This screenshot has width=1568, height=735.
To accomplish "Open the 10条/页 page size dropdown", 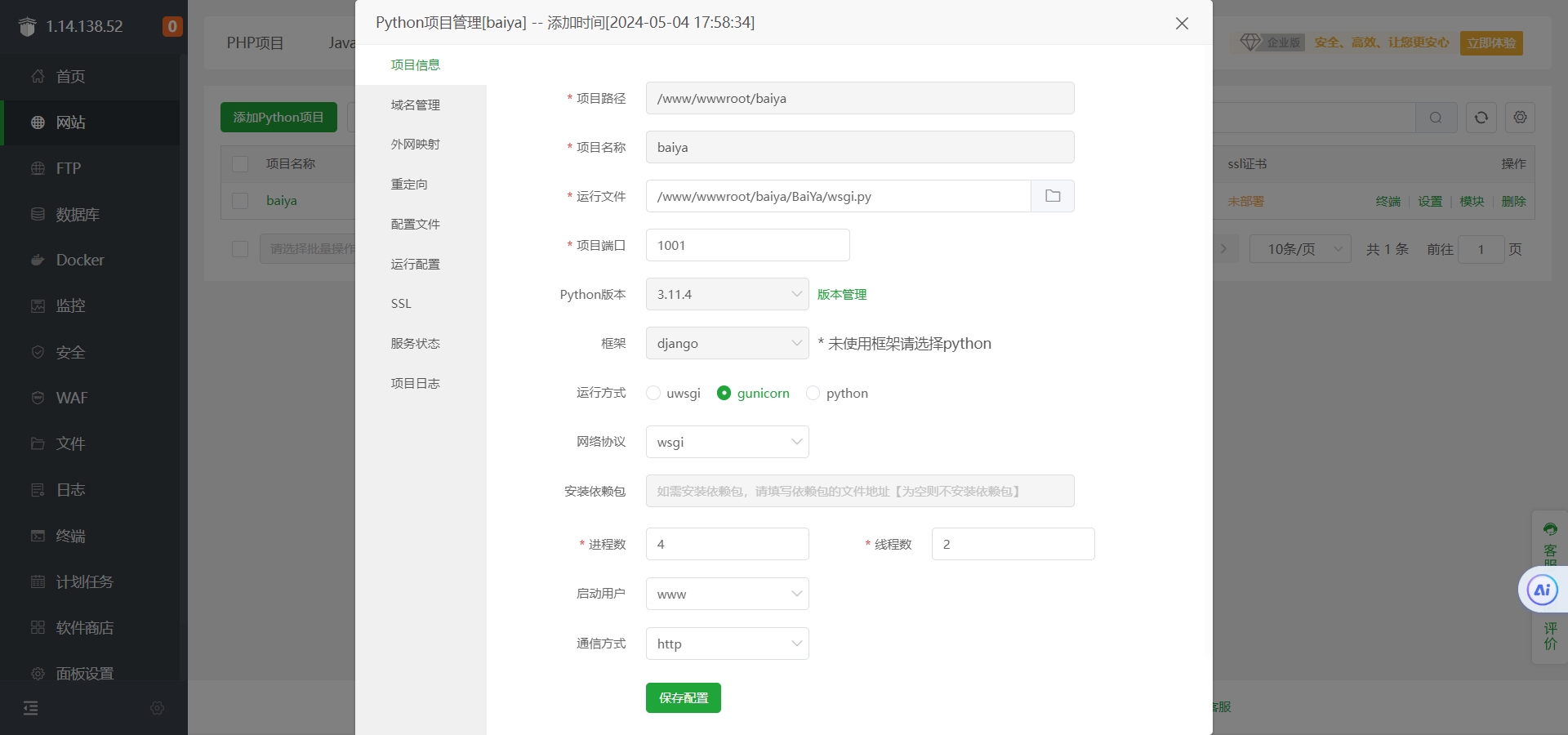I will [x=1300, y=249].
